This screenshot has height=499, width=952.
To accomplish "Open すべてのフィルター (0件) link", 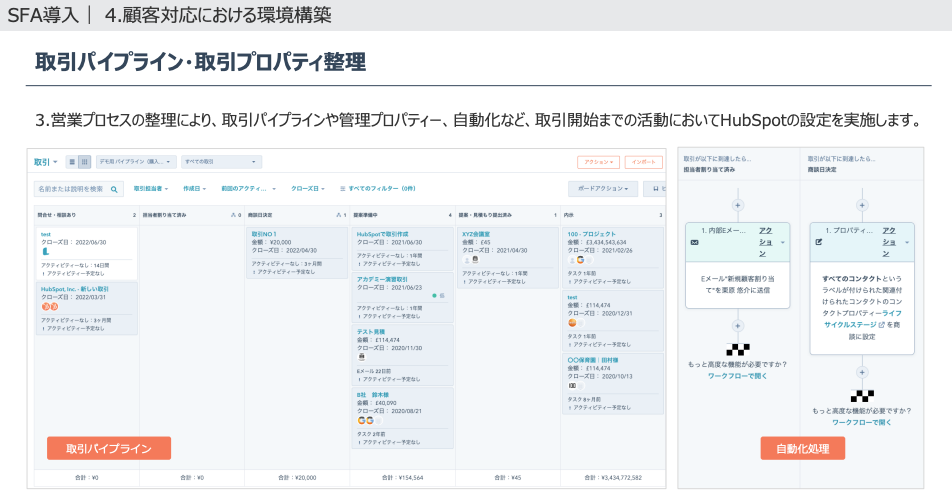I will [x=382, y=189].
